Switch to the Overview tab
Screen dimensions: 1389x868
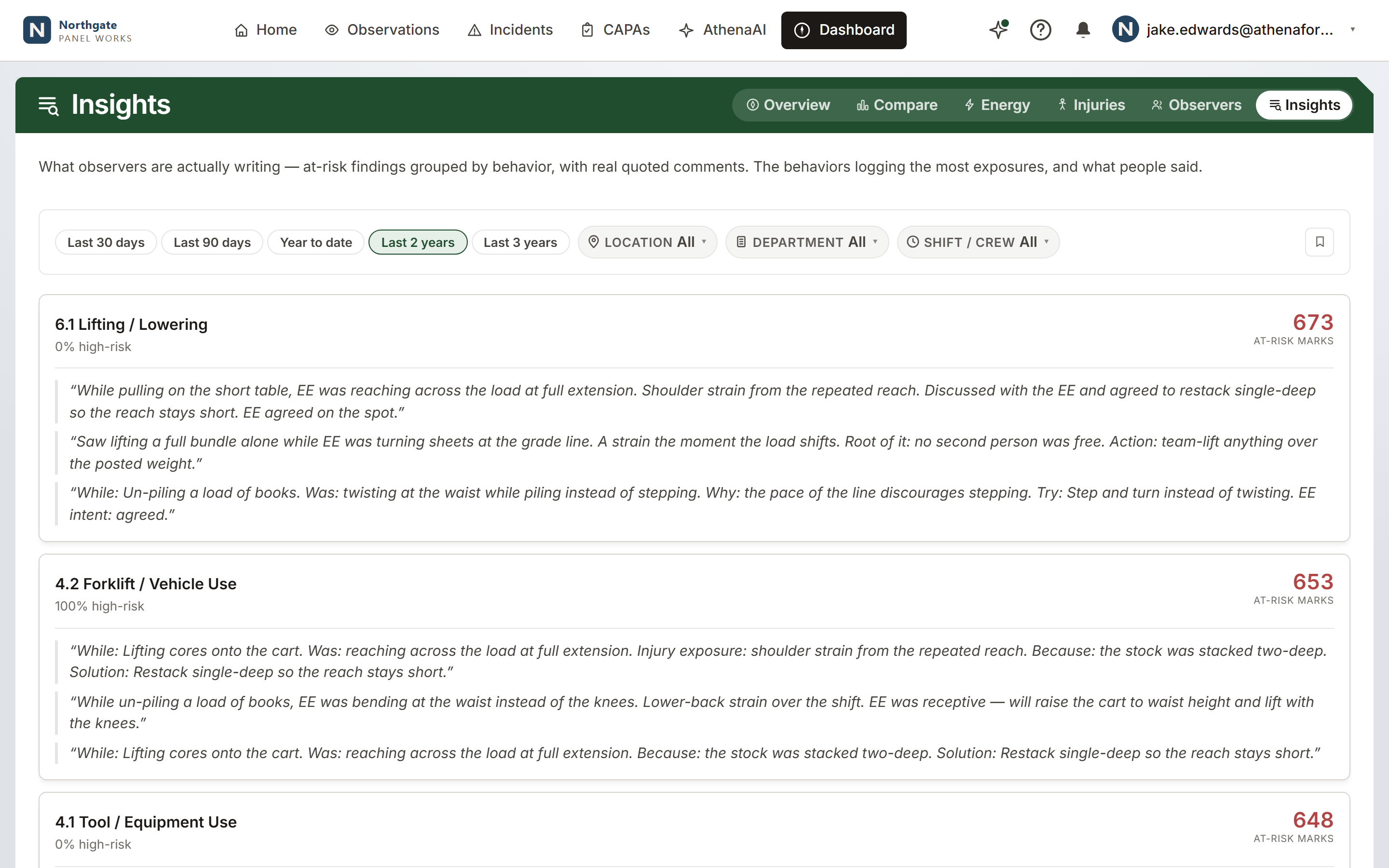(788, 105)
